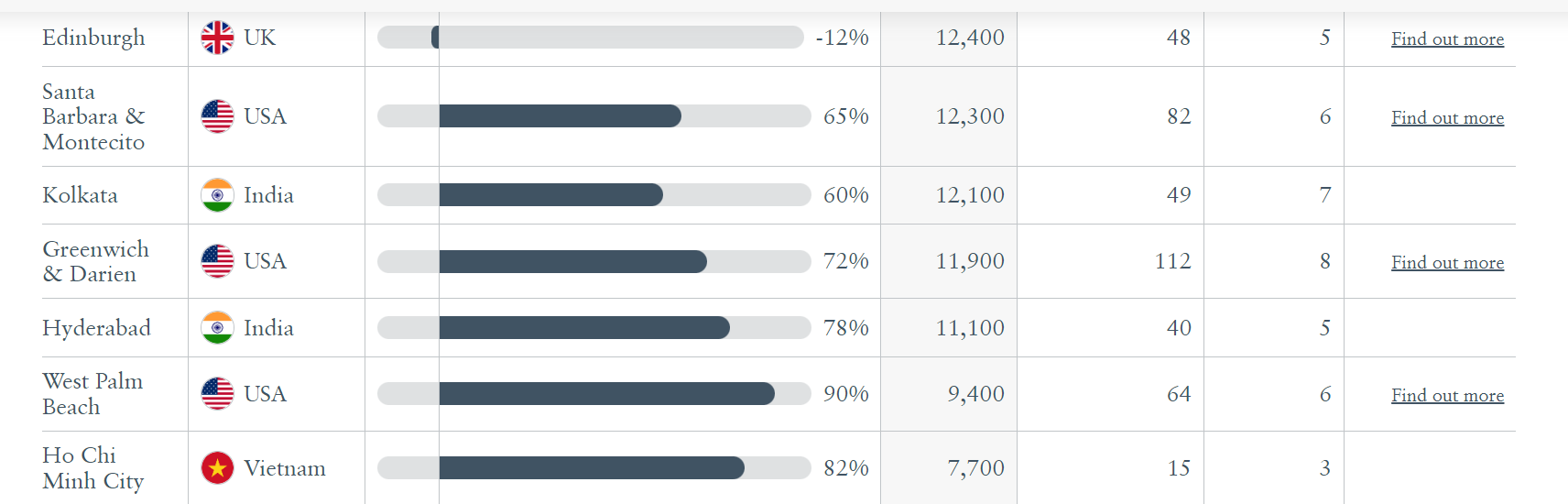The width and height of the screenshot is (1568, 504).
Task: Click the -12% growth bar for Edinburgh
Action: (435, 38)
